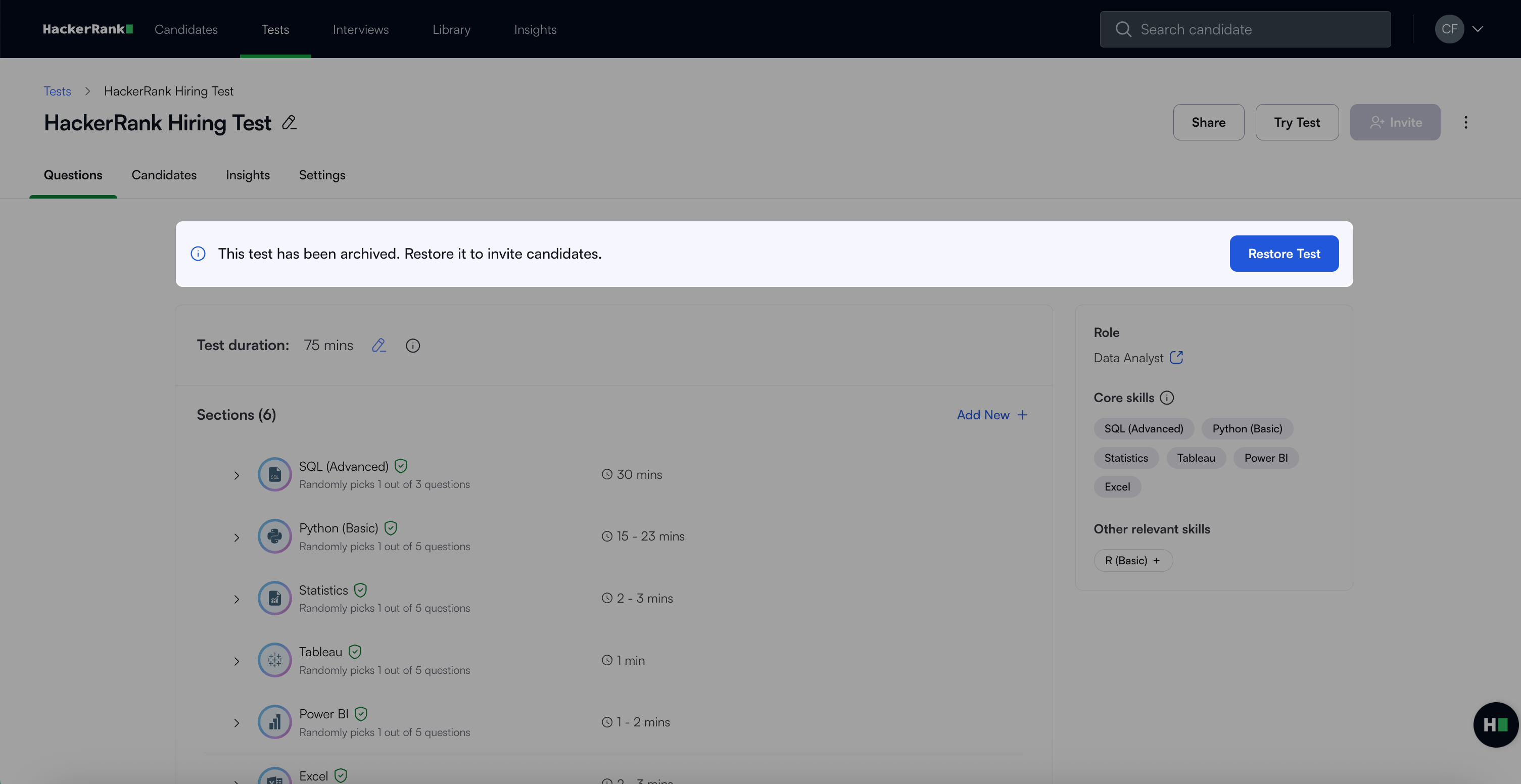Click the Core skills info icon

1167,398
